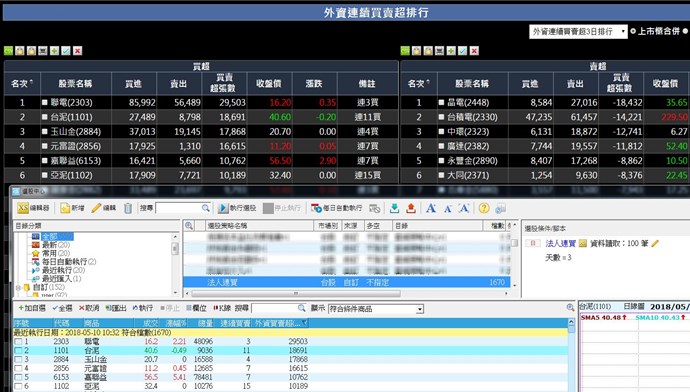This screenshot has height=392, width=690.
Task: Focus the 搜尋 field in the results toolbar
Action: [274, 308]
